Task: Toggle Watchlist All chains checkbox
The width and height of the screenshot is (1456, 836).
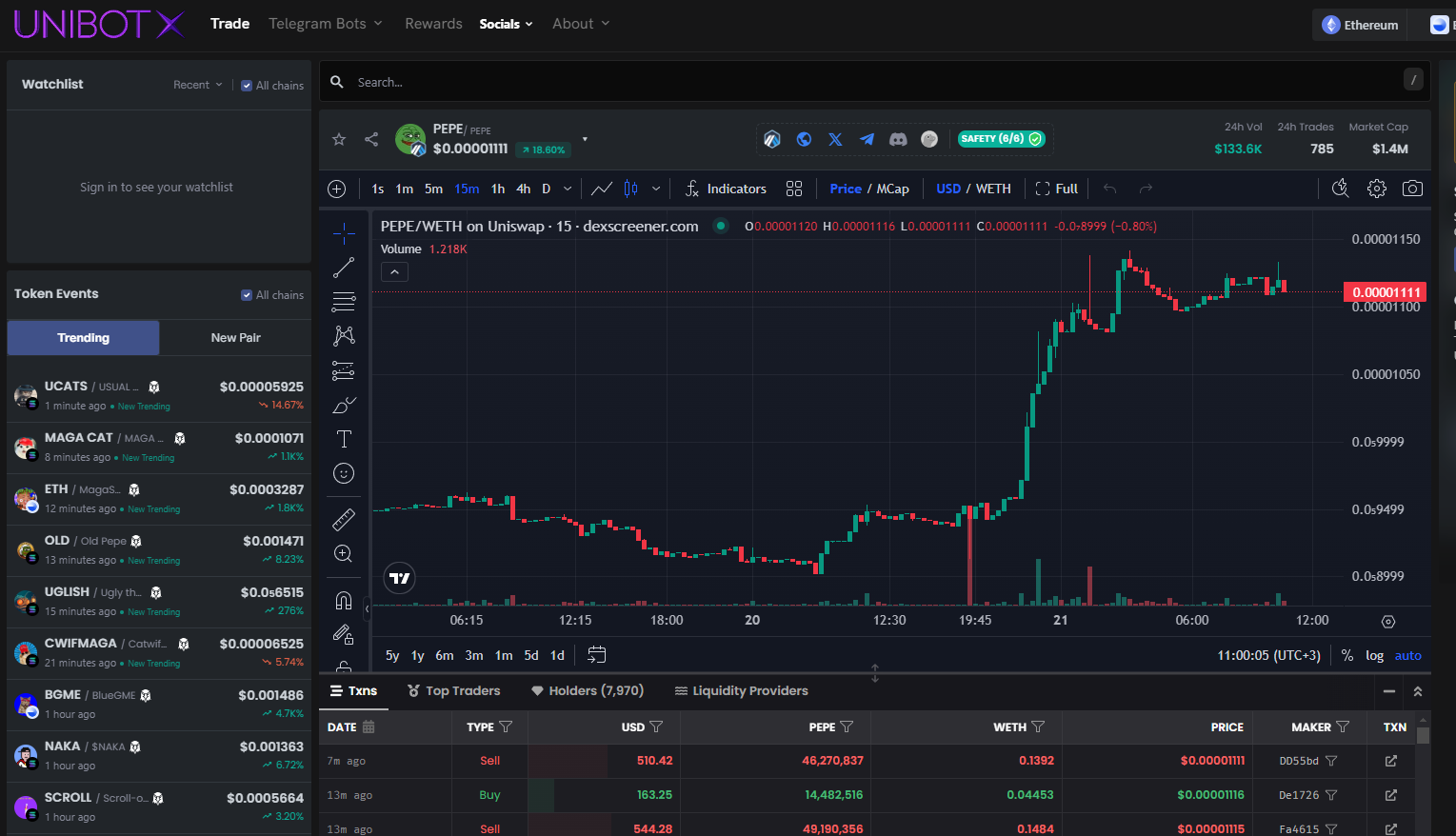Action: tap(248, 85)
